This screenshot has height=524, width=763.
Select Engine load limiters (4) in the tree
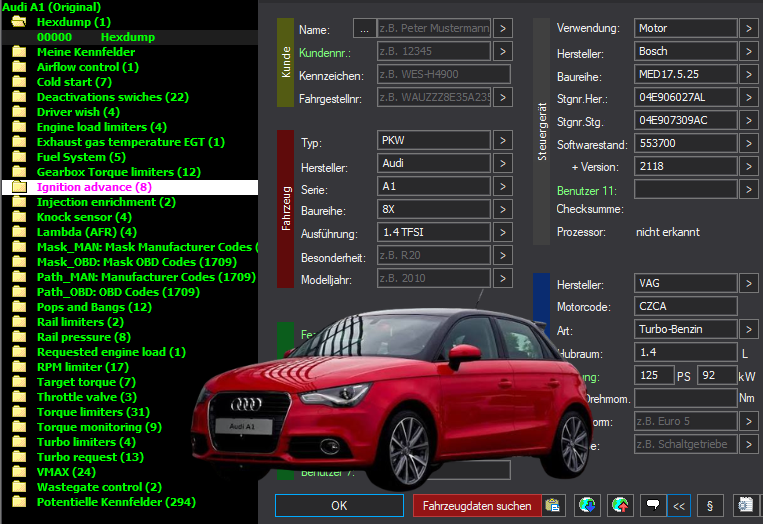102,127
